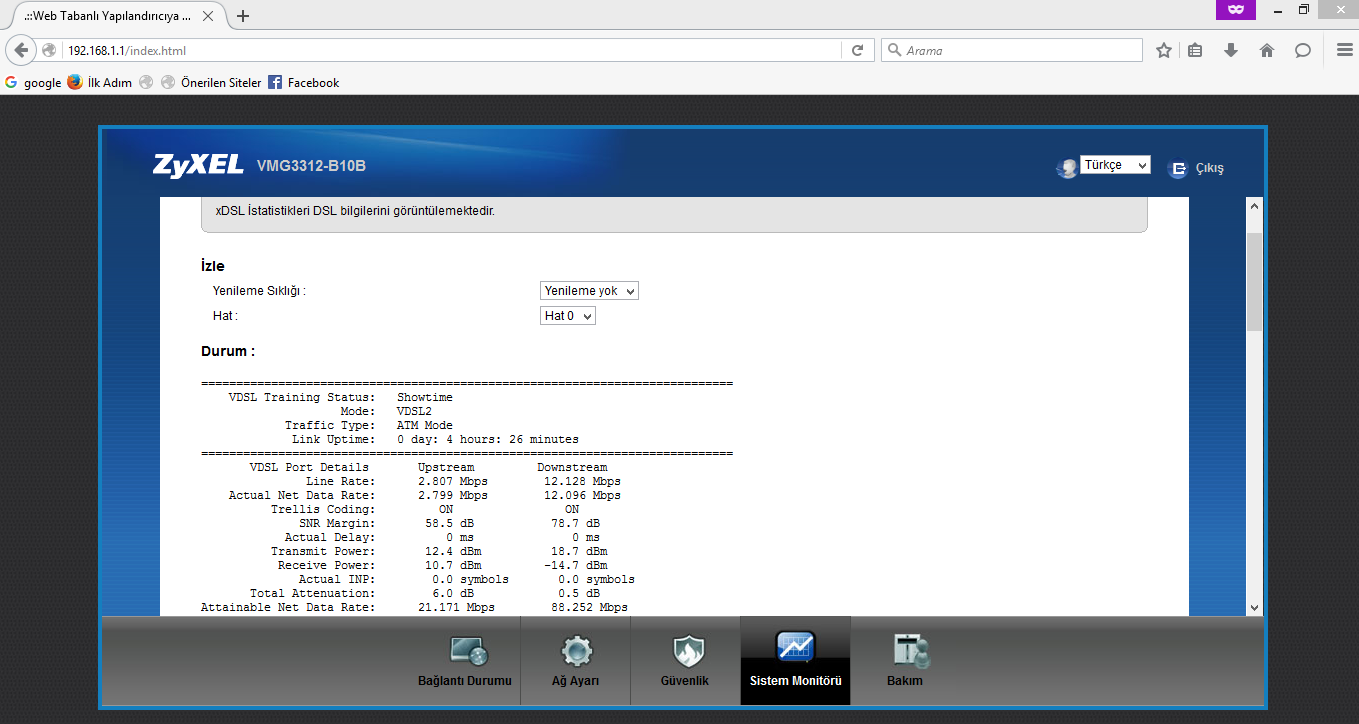The height and width of the screenshot is (724, 1359).
Task: Click the 58.5 dB upstream SNR margin
Action: click(449, 523)
